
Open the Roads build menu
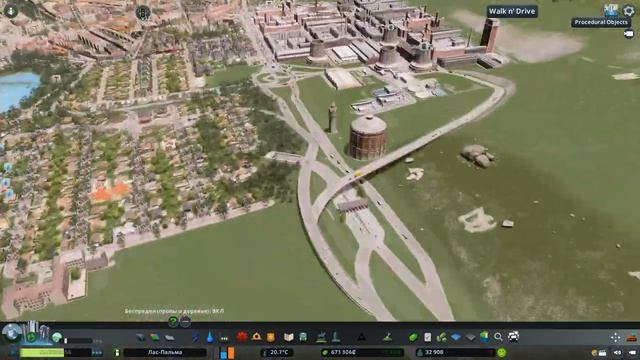(140, 337)
